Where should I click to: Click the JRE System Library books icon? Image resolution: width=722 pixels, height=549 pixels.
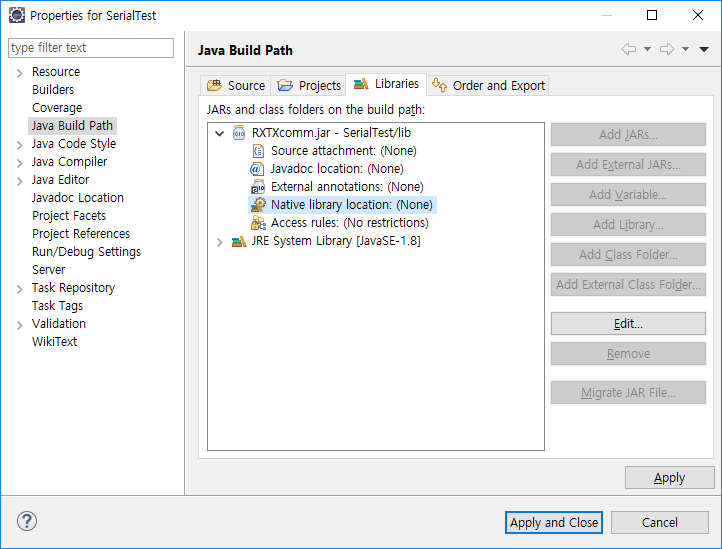[x=239, y=241]
